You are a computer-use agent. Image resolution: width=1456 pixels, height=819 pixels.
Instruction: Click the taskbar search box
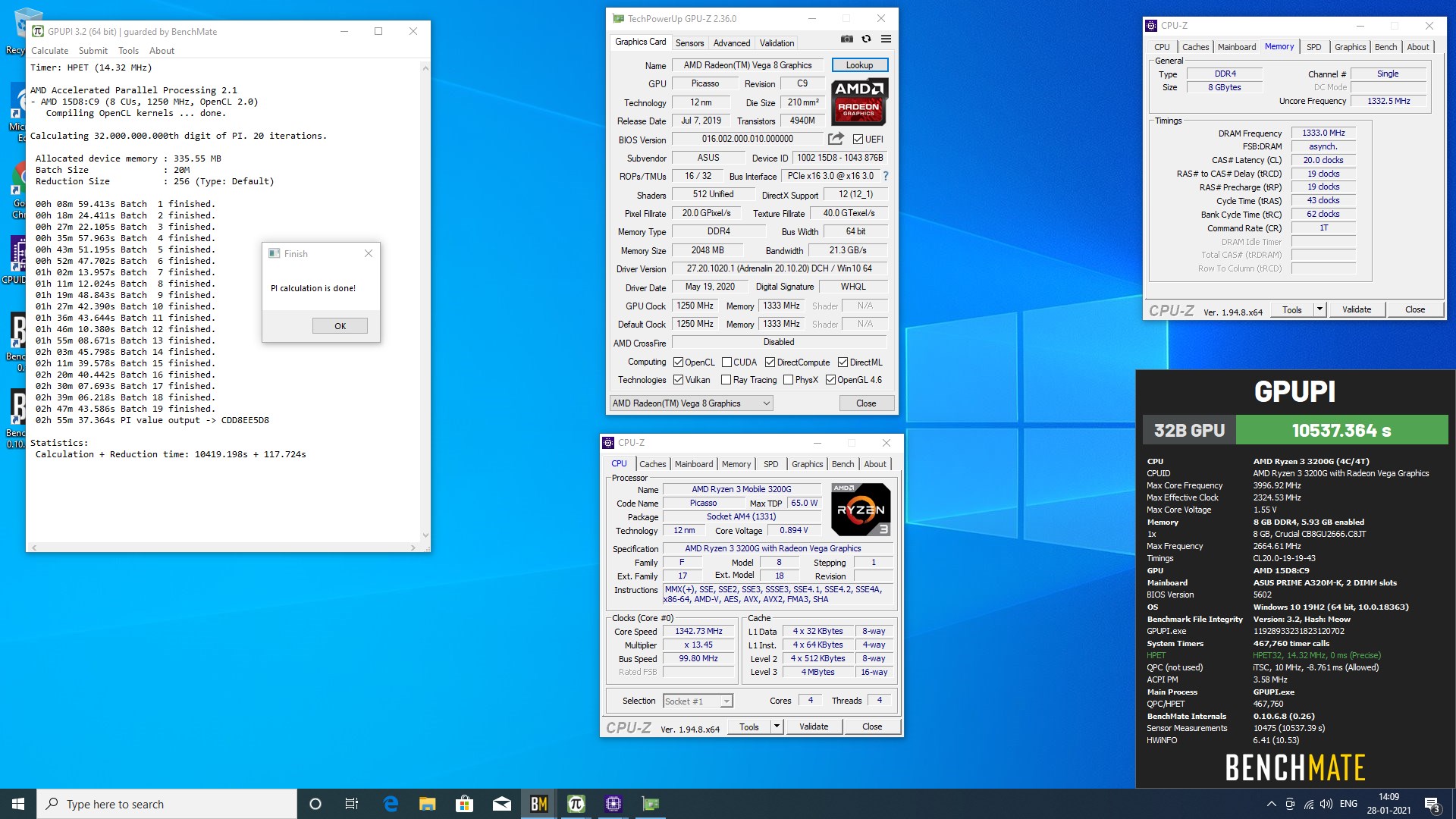pyautogui.click(x=167, y=804)
